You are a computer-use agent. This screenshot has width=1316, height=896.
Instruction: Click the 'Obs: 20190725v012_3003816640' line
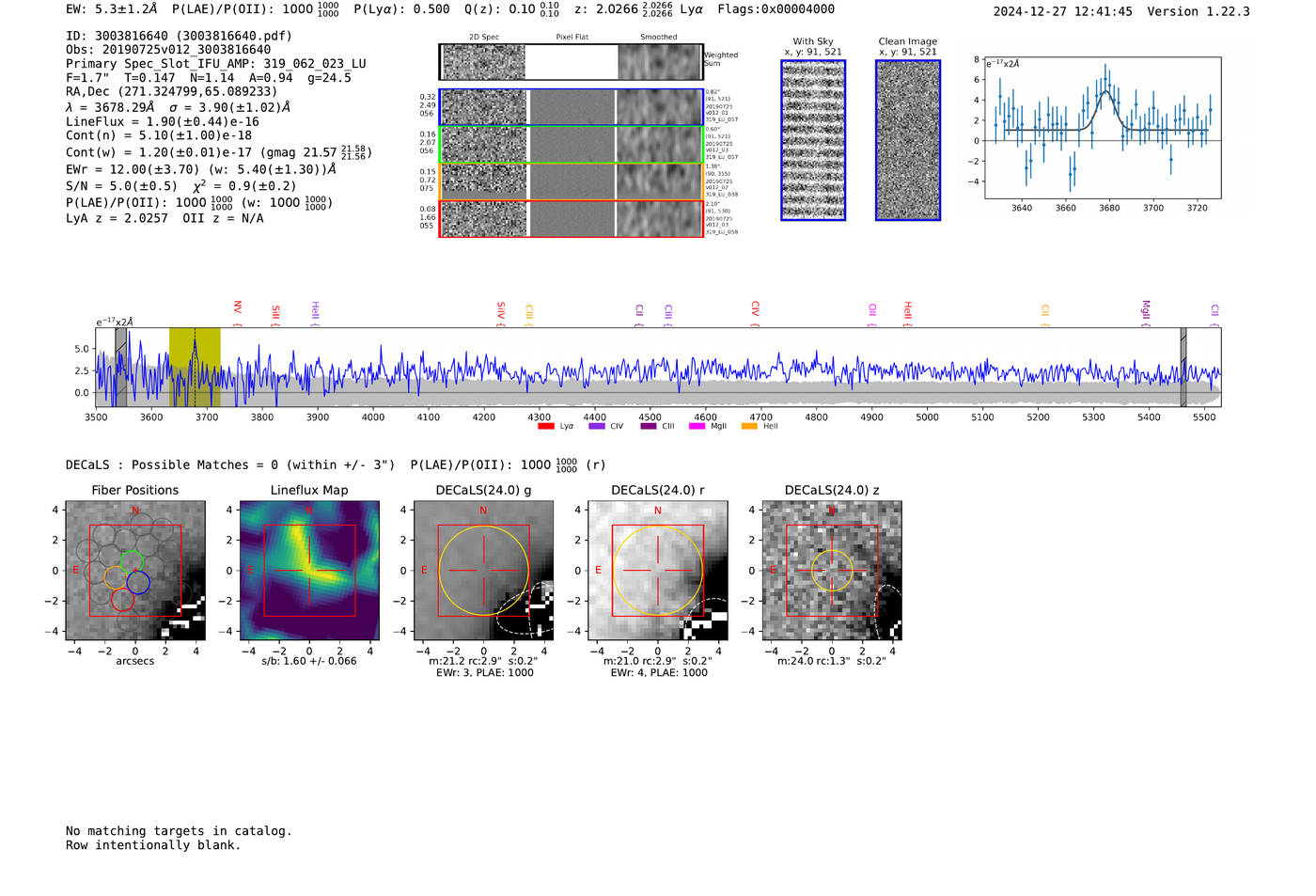[168, 50]
